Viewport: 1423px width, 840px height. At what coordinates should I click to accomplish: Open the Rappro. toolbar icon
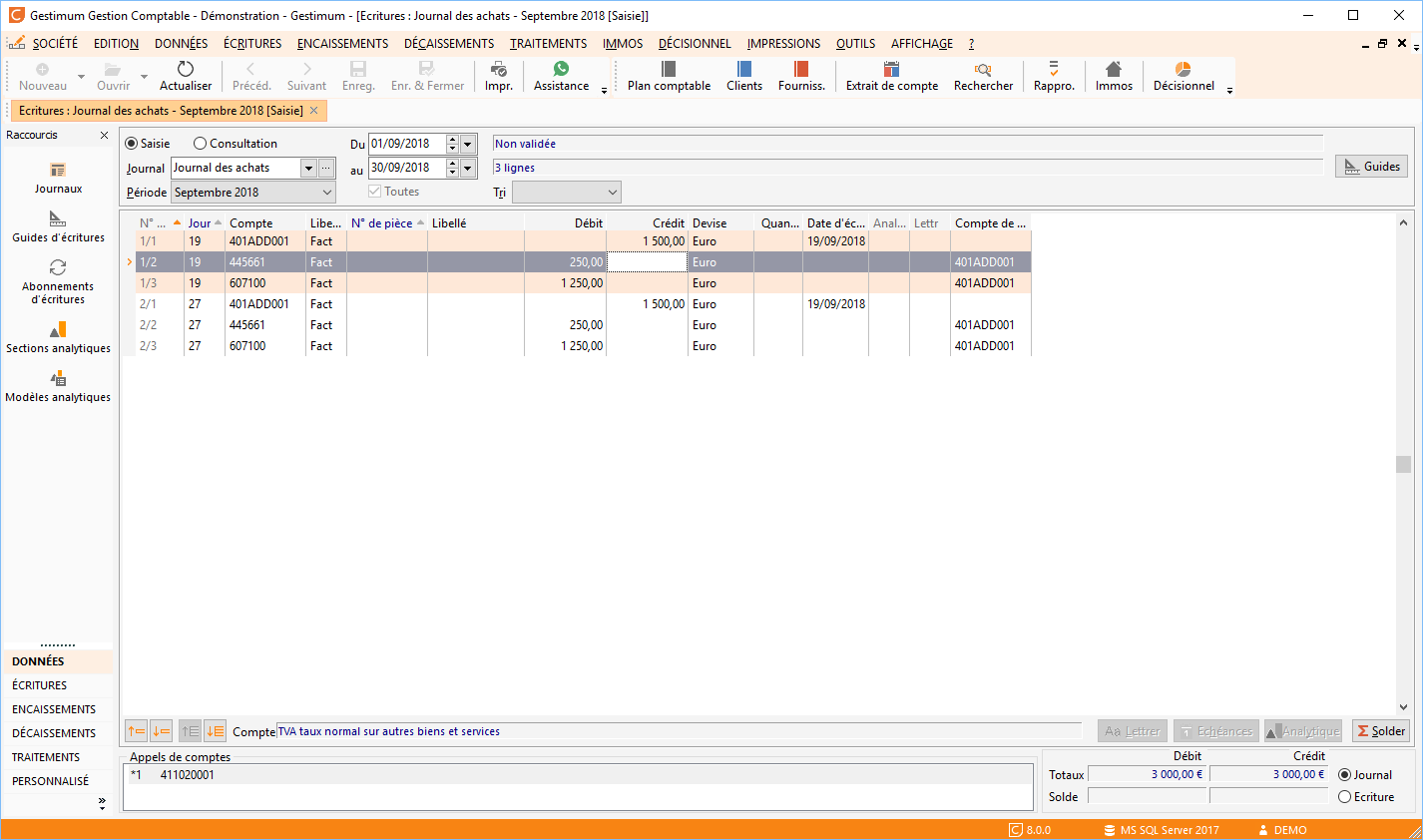[1054, 69]
